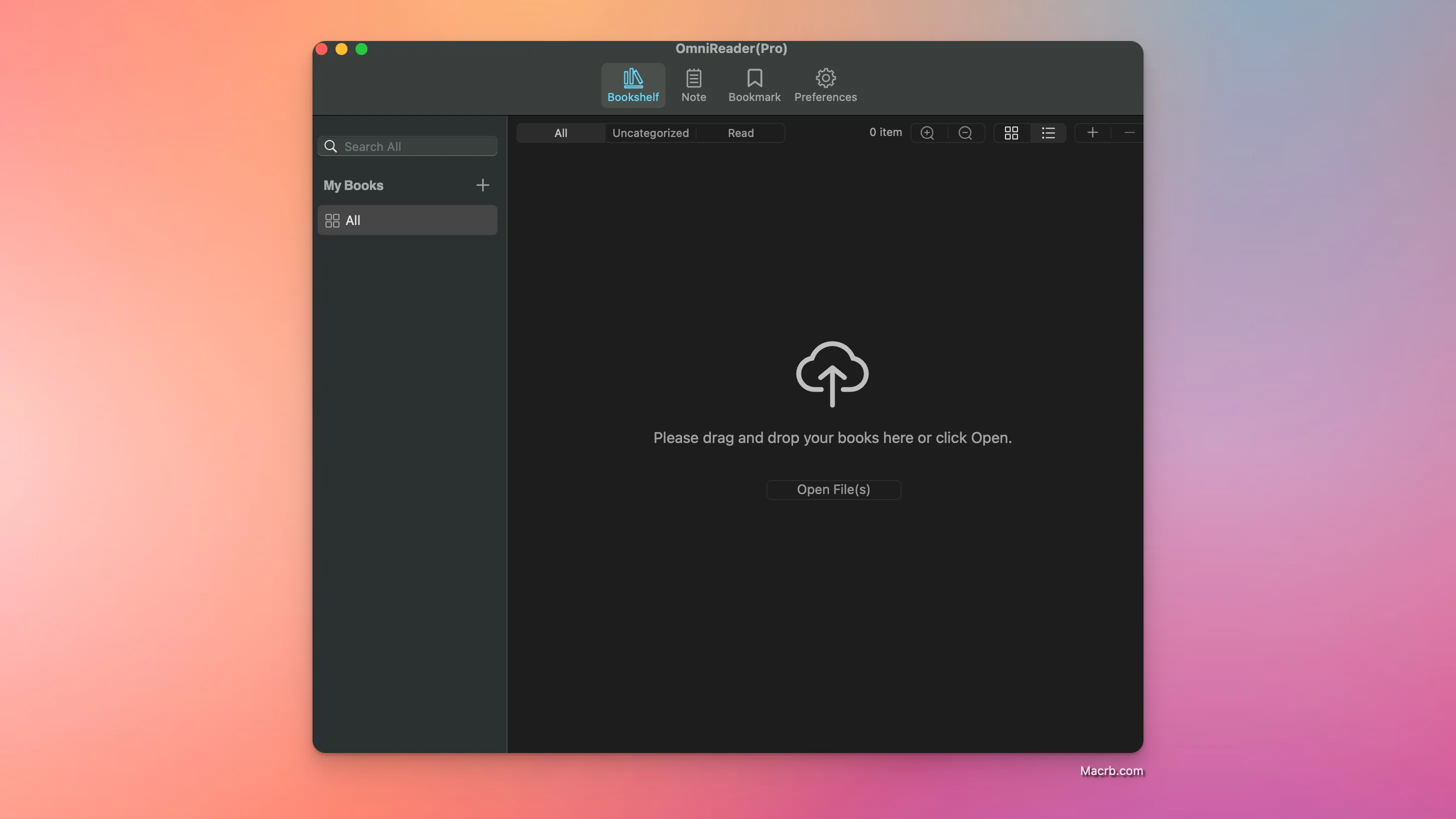Viewport: 1456px width, 819px height.
Task: Close the OmniReader window
Action: click(x=321, y=49)
